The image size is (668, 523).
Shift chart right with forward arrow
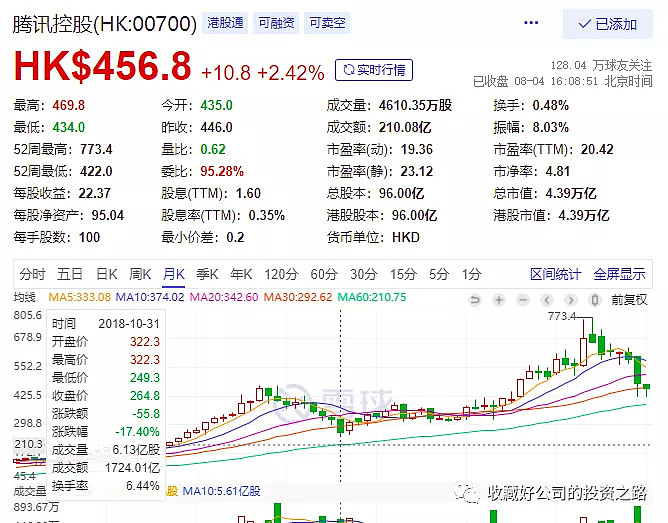571,300
